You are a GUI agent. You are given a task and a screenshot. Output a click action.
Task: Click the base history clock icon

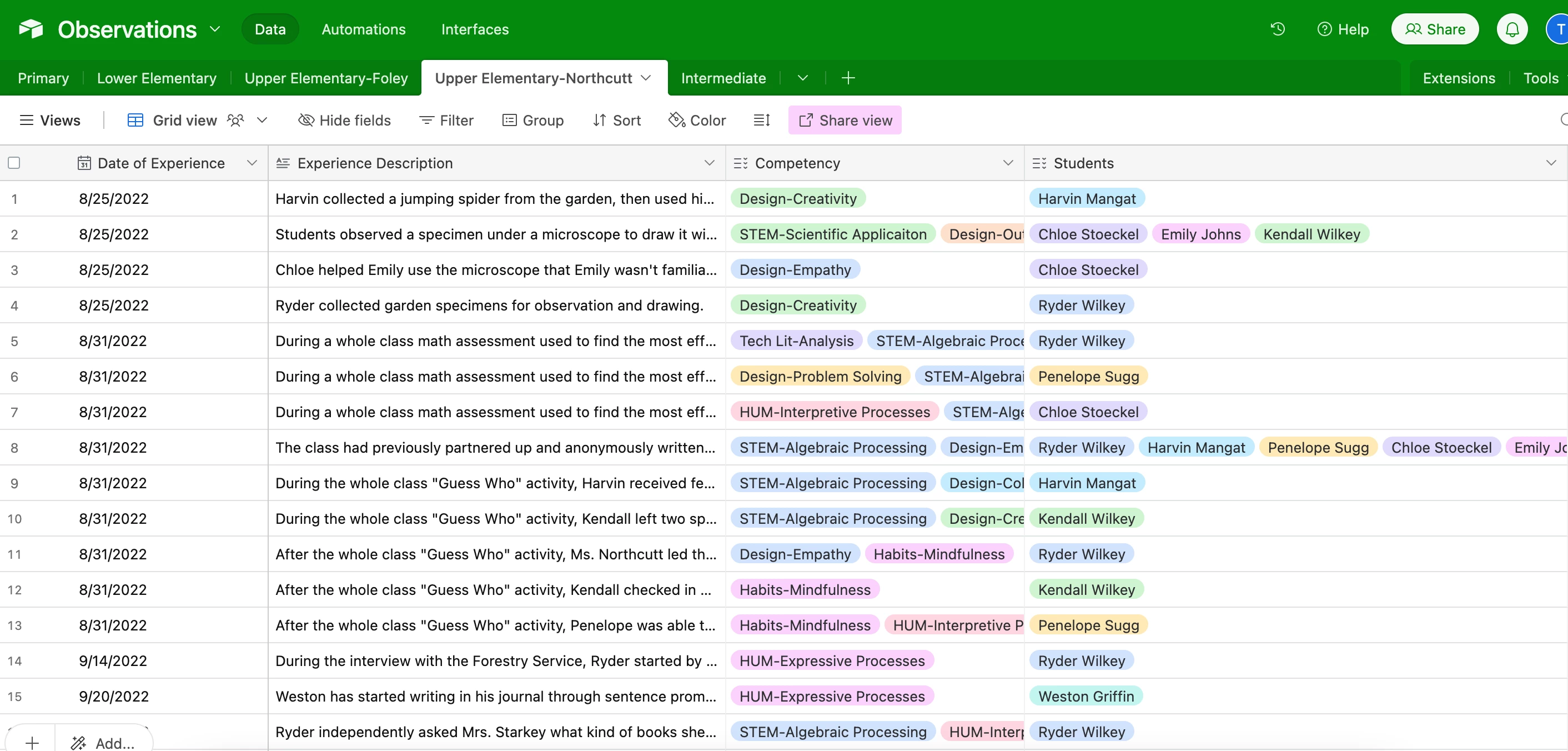click(x=1277, y=29)
